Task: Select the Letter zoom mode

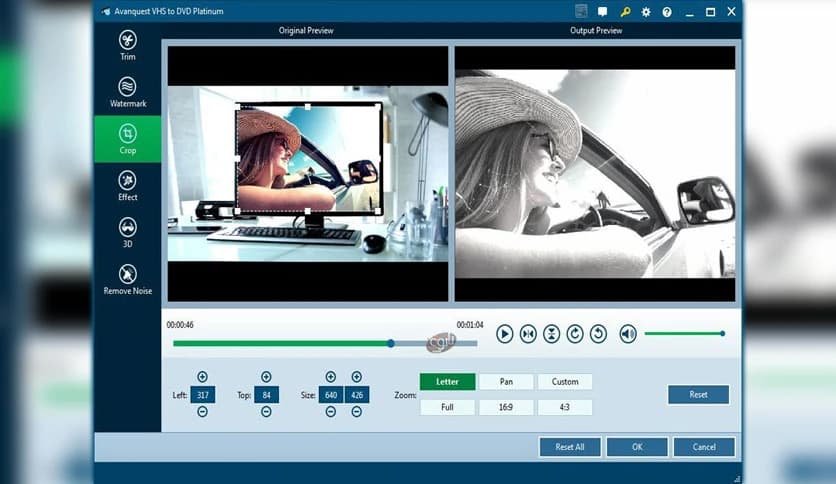Action: click(447, 382)
